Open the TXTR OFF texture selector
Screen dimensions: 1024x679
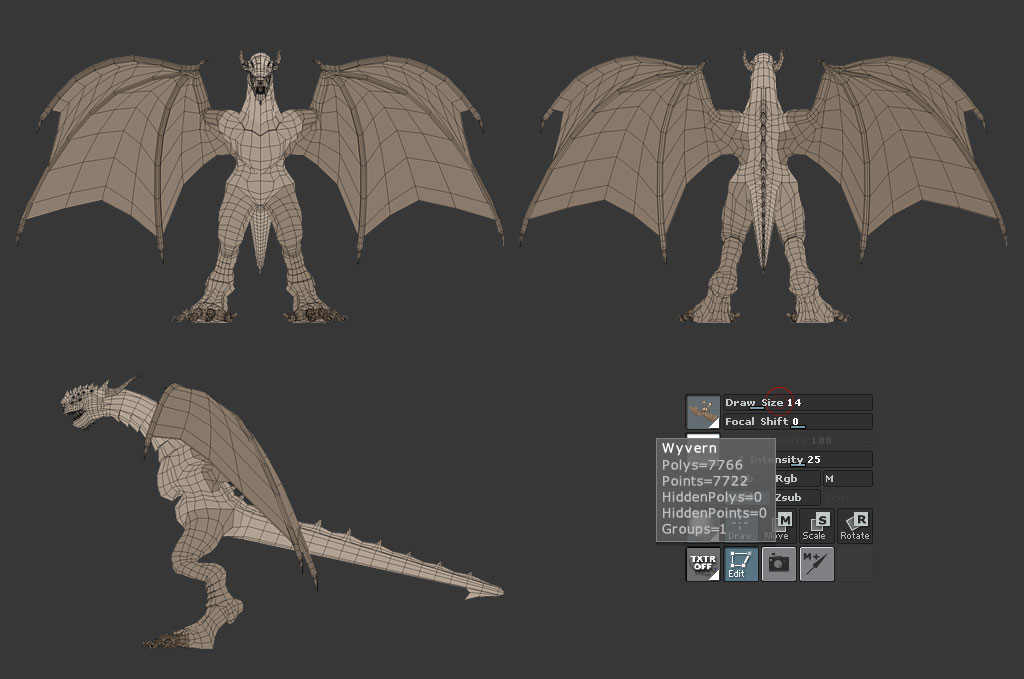[703, 564]
